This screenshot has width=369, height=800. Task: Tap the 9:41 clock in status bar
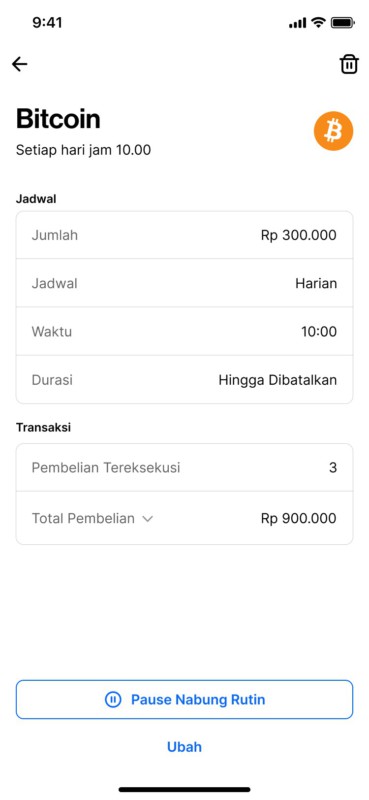(47, 22)
